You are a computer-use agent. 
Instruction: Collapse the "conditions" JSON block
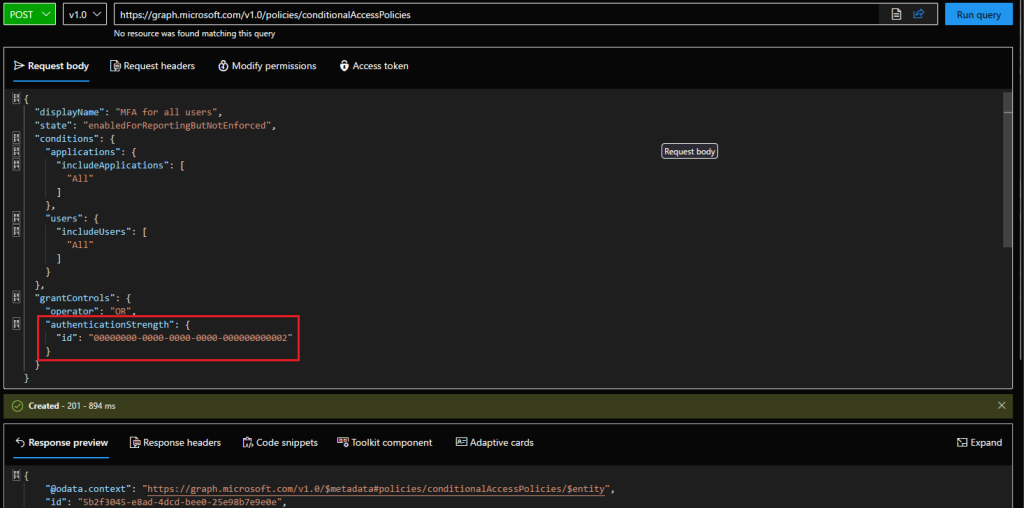(x=16, y=138)
